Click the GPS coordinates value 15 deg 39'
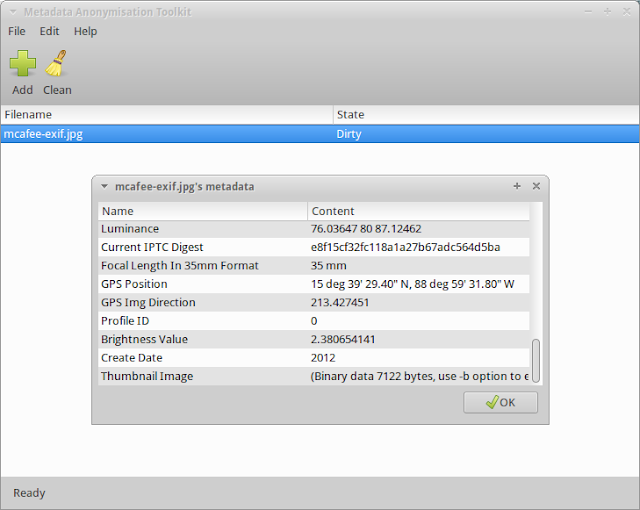640x510 pixels. click(412, 284)
